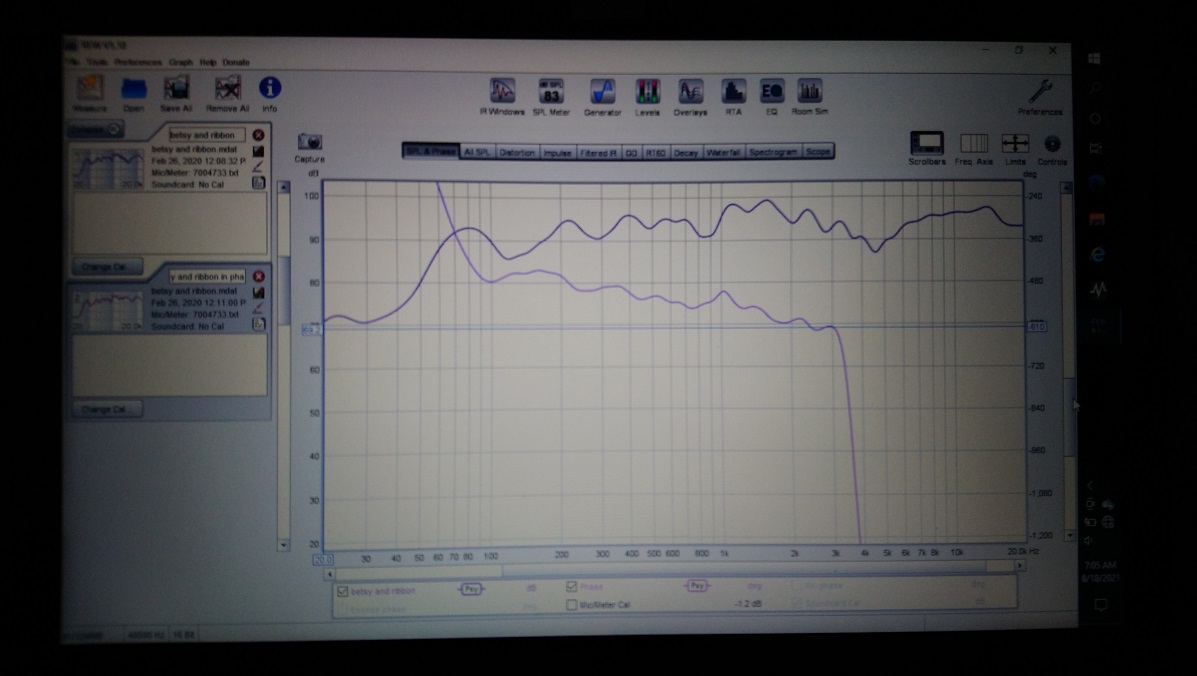
Task: Open the IR Windows settings
Action: (502, 97)
